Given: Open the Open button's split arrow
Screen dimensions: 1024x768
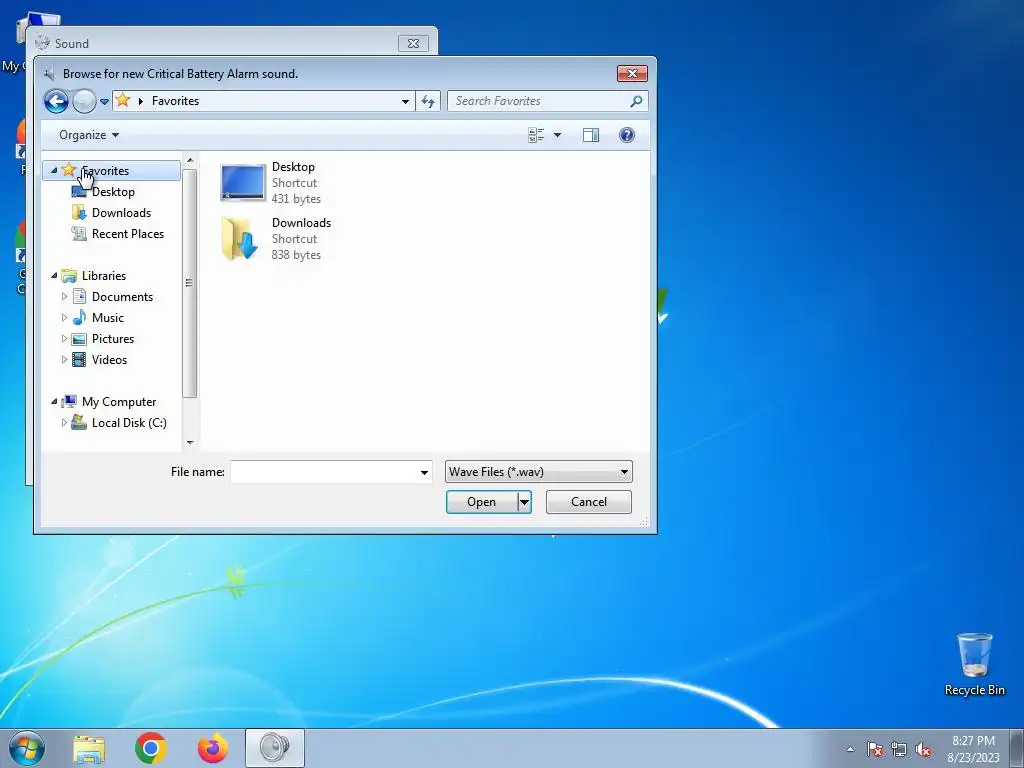Looking at the screenshot, I should point(524,502).
